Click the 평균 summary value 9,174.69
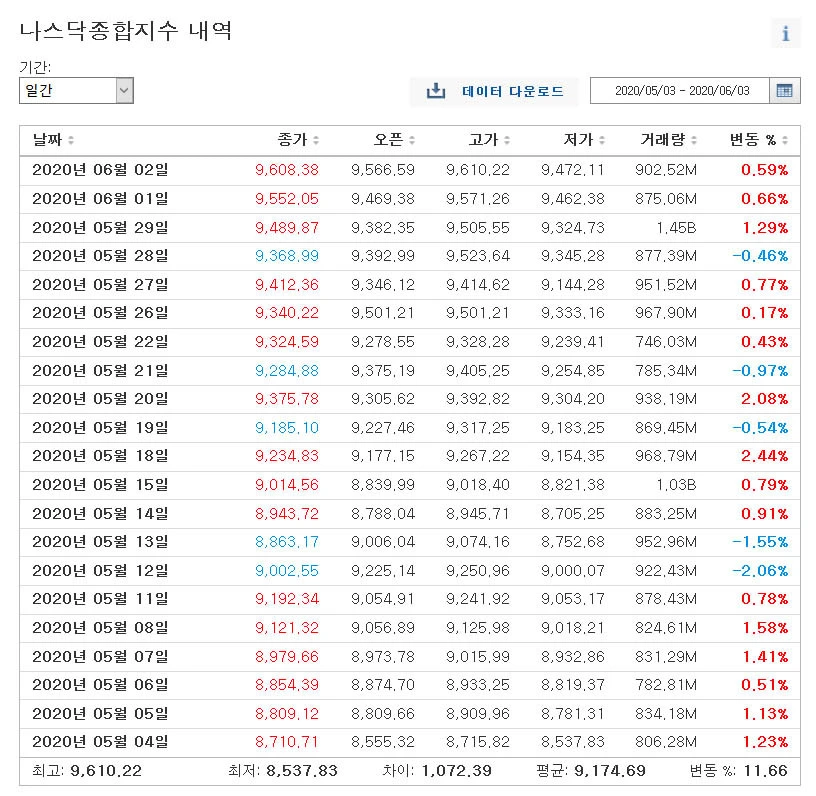This screenshot has width=816, height=796. [610, 771]
